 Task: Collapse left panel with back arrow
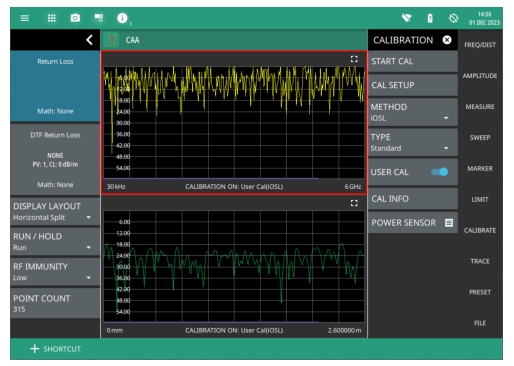pyautogui.click(x=89, y=40)
